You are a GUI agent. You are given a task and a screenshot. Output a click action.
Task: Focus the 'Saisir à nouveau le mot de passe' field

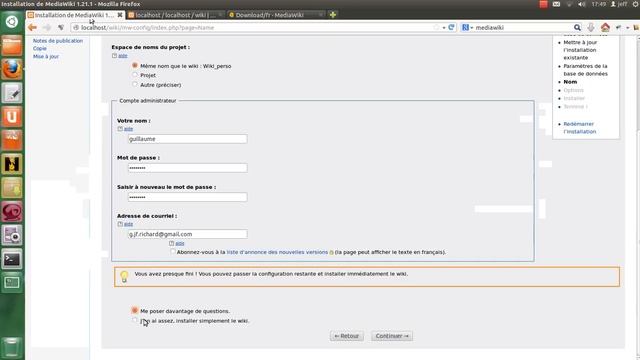point(187,197)
